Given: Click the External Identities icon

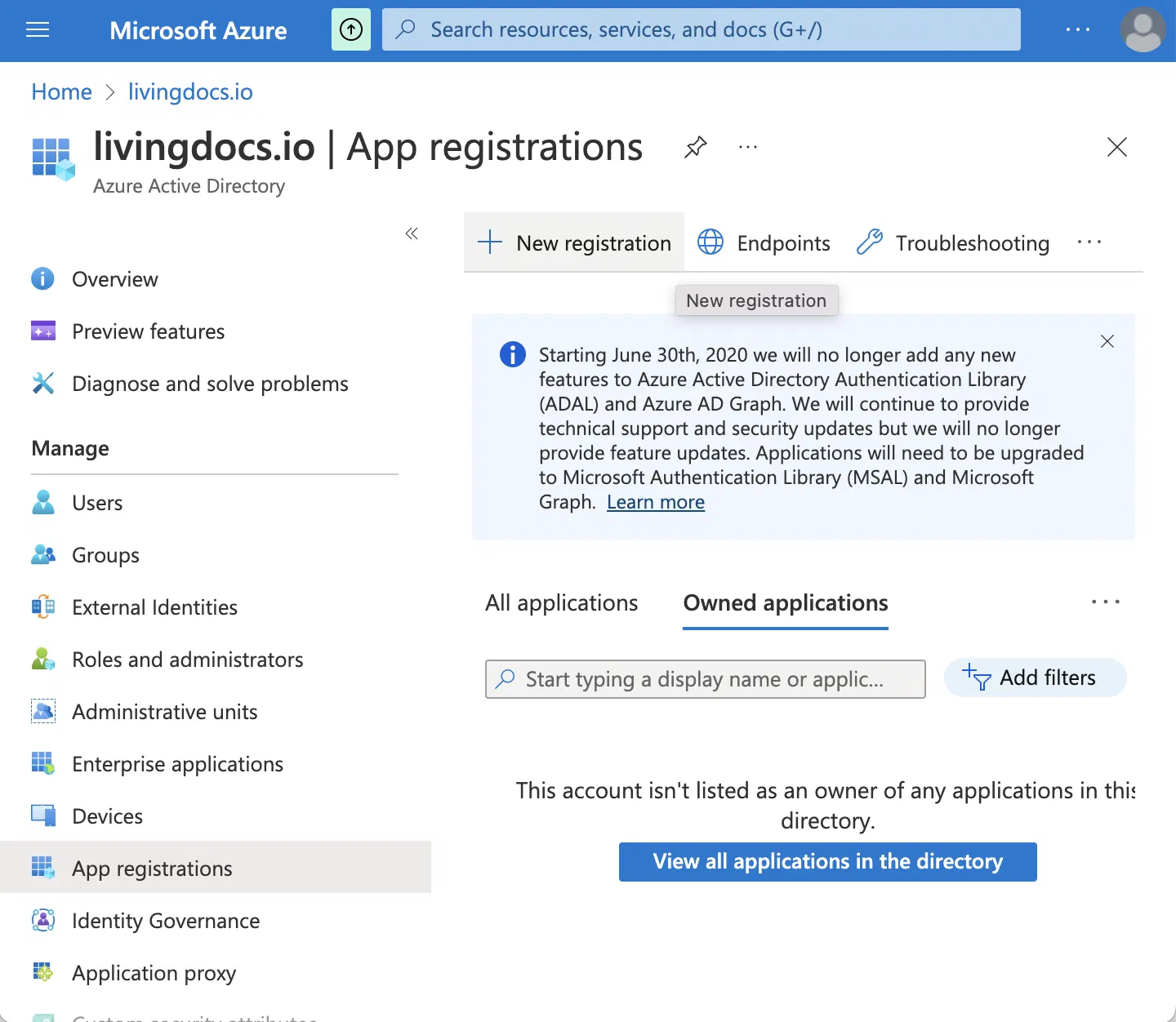Looking at the screenshot, I should point(43,607).
